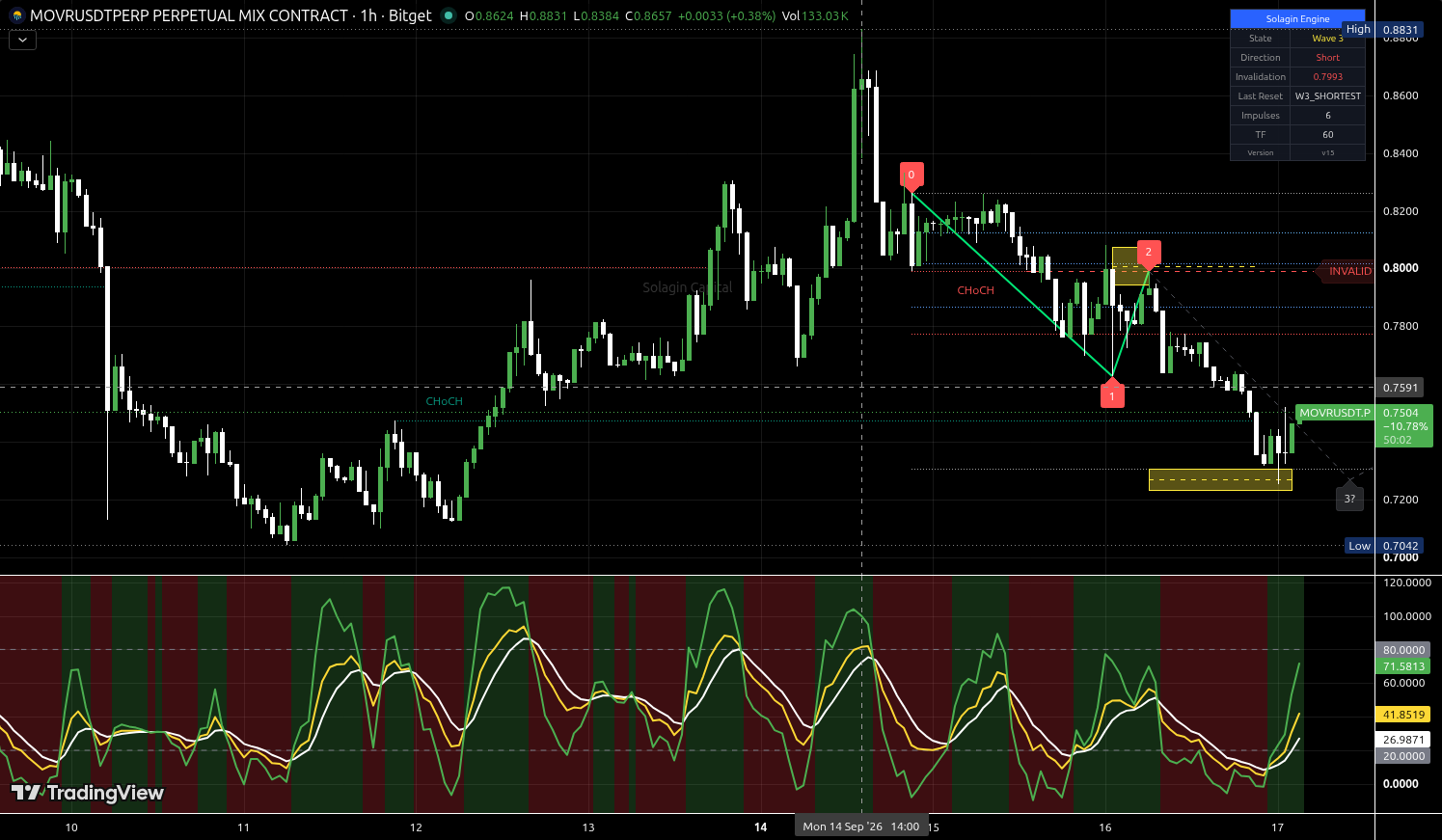Click the Solagin Engine table header
The width and height of the screenshot is (1442, 840).
pyautogui.click(x=1297, y=19)
